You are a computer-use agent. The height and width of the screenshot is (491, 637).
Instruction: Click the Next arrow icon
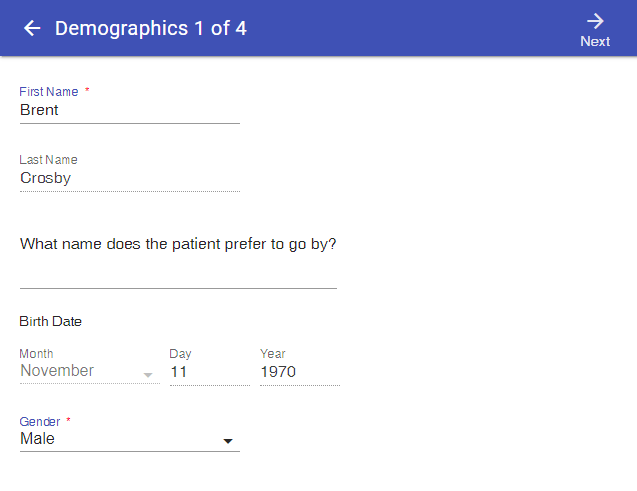[x=595, y=21]
